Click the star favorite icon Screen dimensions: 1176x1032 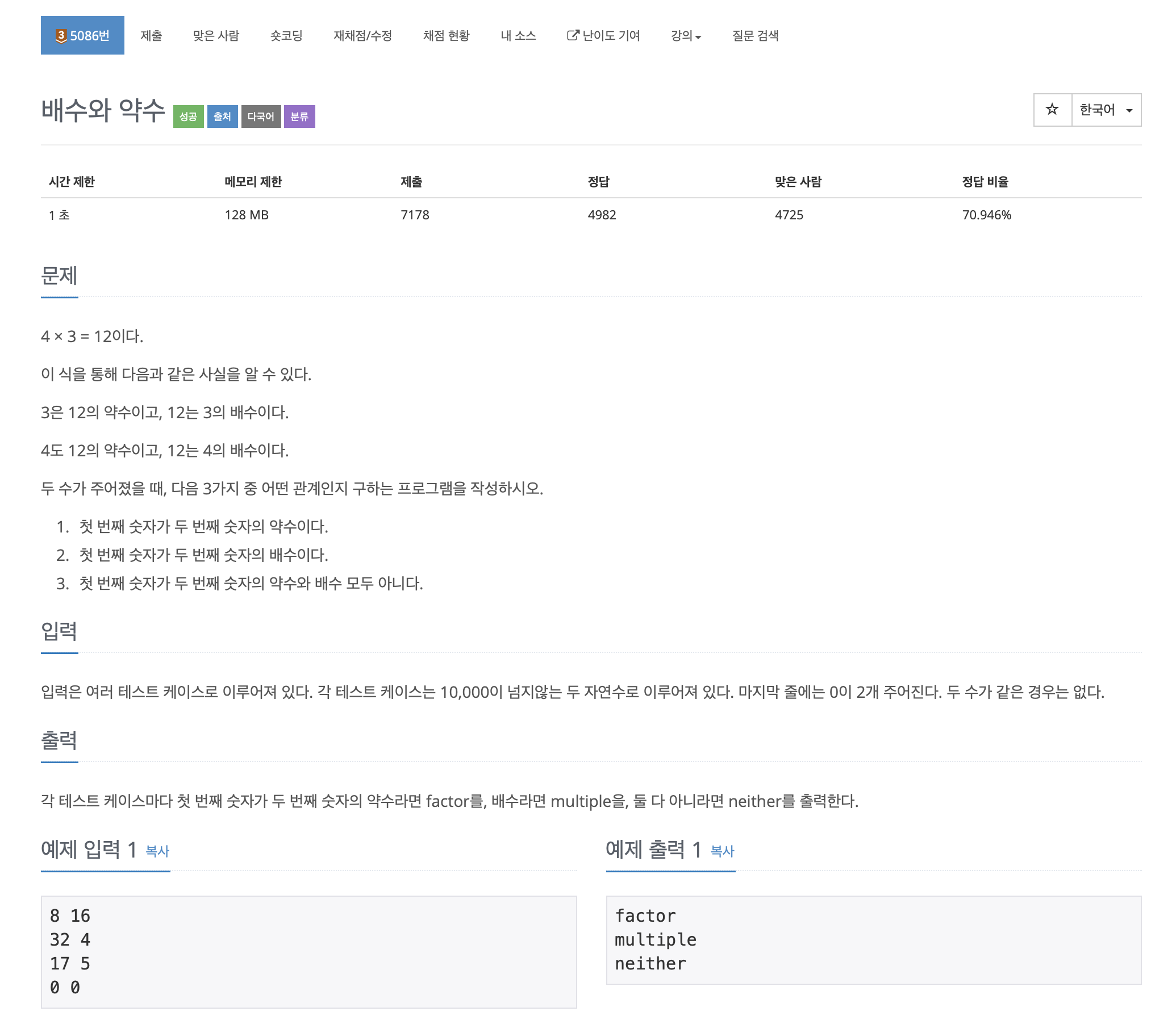[x=1052, y=109]
